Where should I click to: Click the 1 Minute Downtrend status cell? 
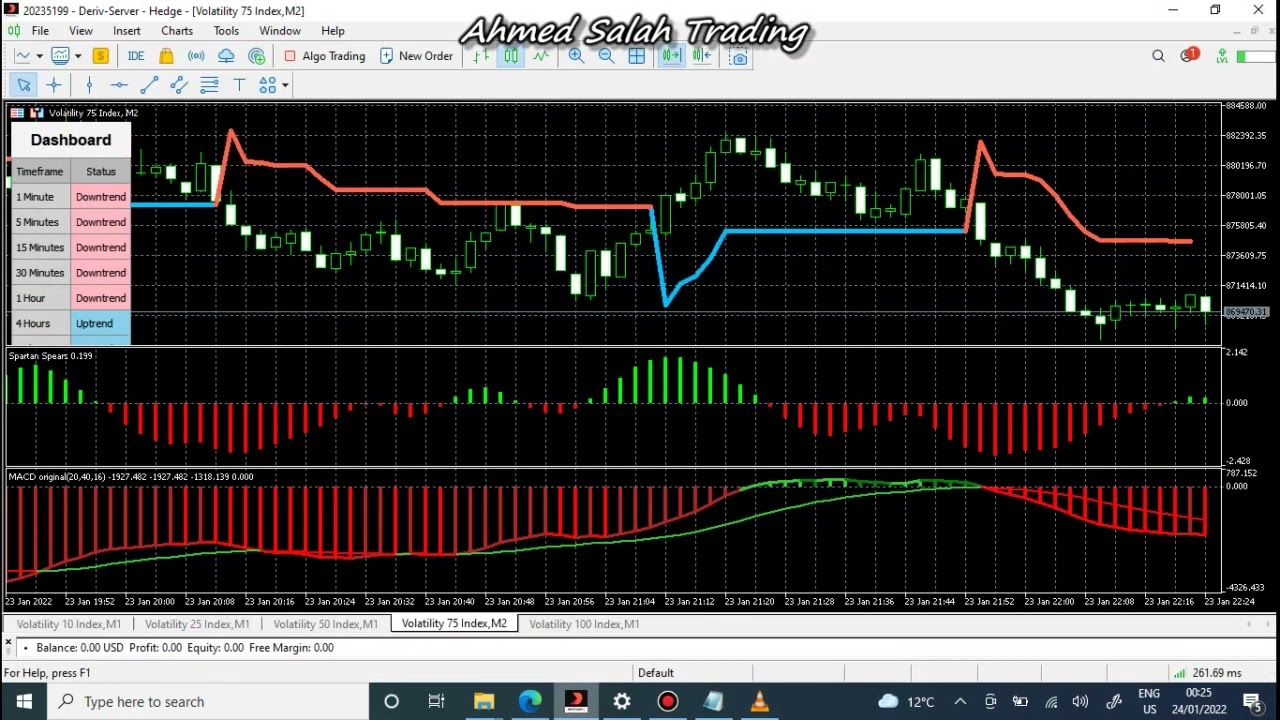(x=101, y=197)
